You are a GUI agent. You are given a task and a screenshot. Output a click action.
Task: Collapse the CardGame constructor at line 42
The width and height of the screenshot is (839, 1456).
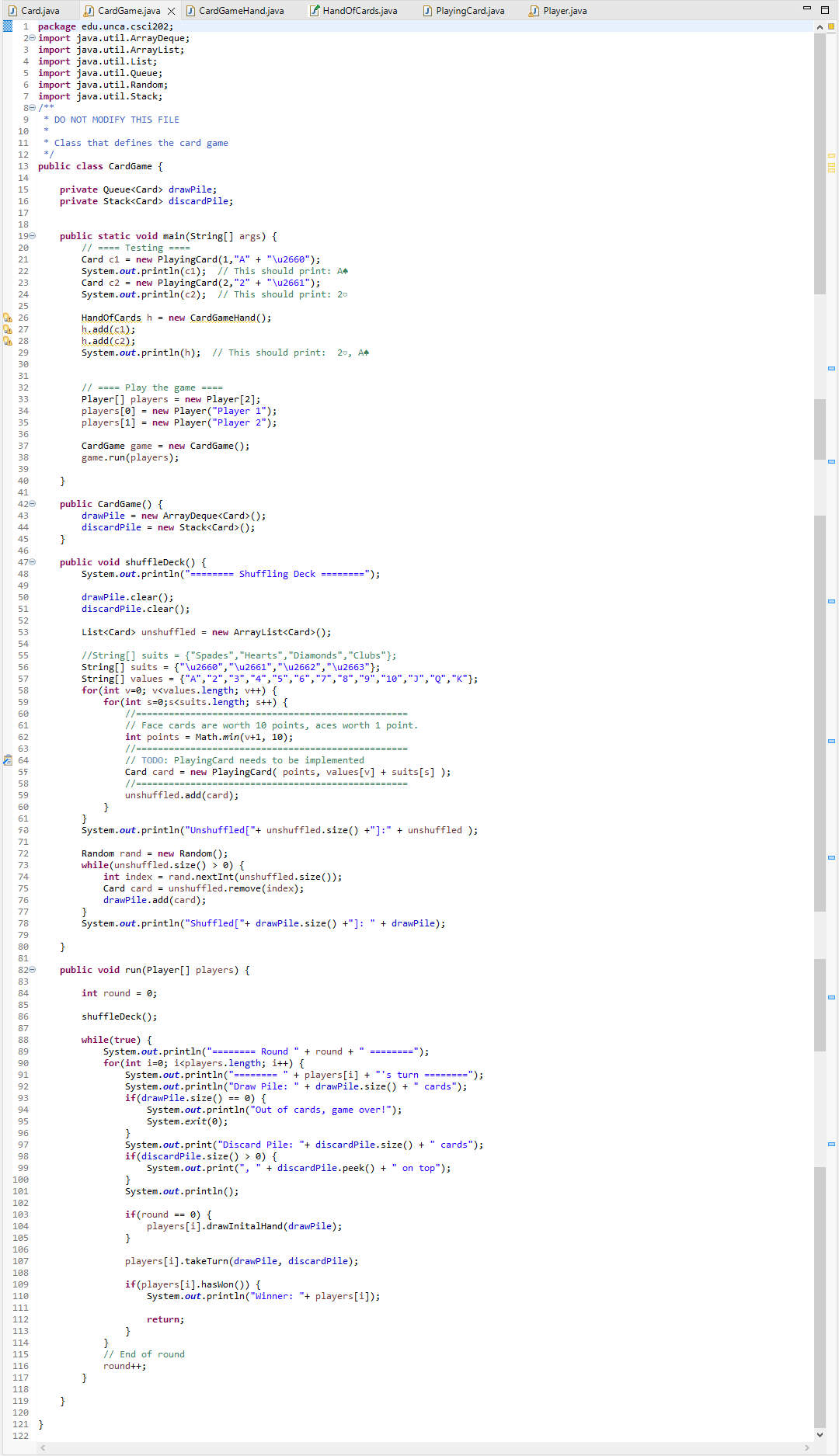click(x=32, y=504)
